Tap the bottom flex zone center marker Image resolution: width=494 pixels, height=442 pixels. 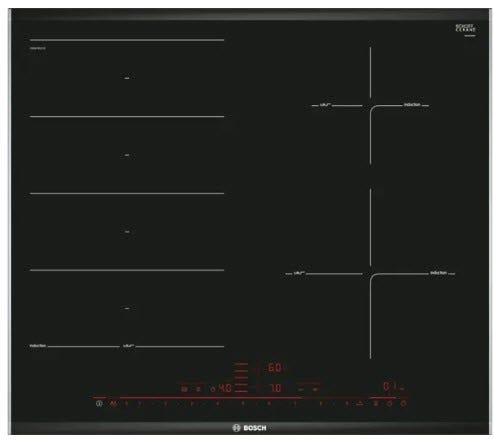point(127,309)
